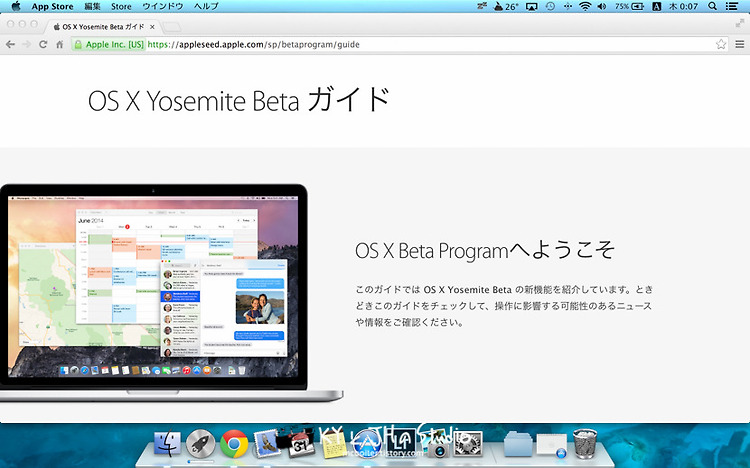The height and width of the screenshot is (468, 750).
Task: Open the 26° weather menu bar item
Action: [x=507, y=6]
